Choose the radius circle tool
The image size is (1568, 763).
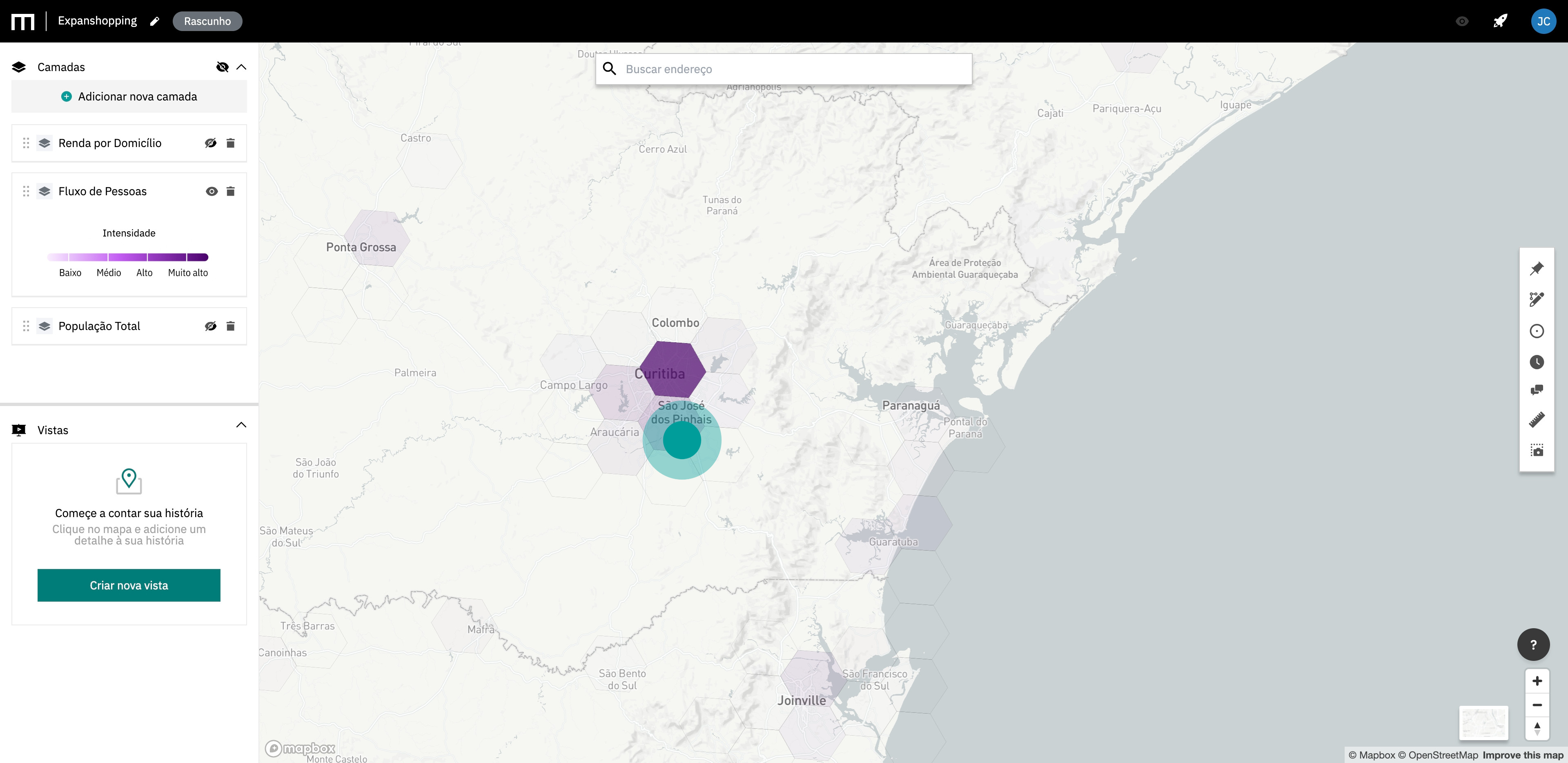click(1536, 331)
